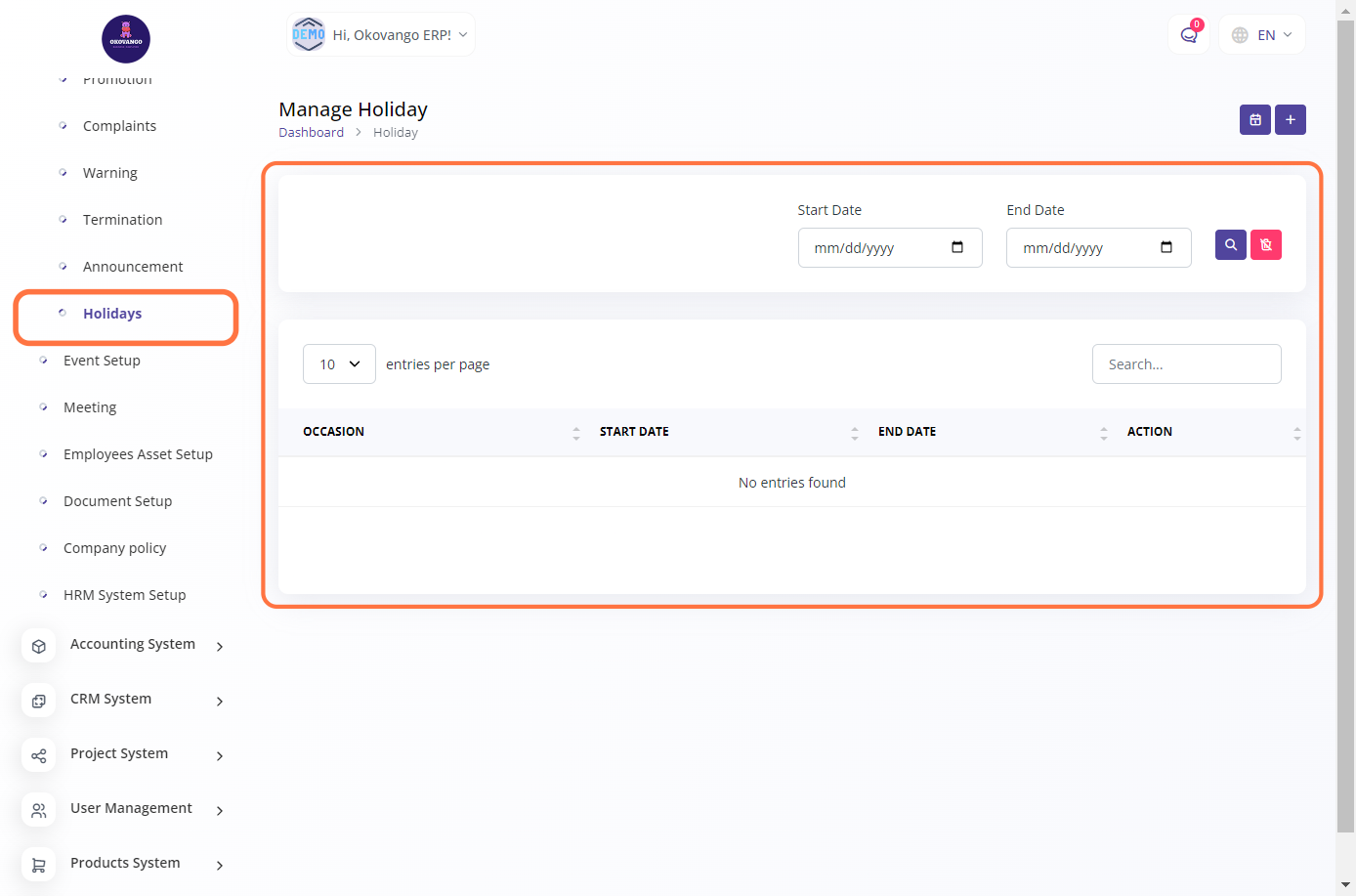Click the calendar view icon button

[x=1254, y=120]
